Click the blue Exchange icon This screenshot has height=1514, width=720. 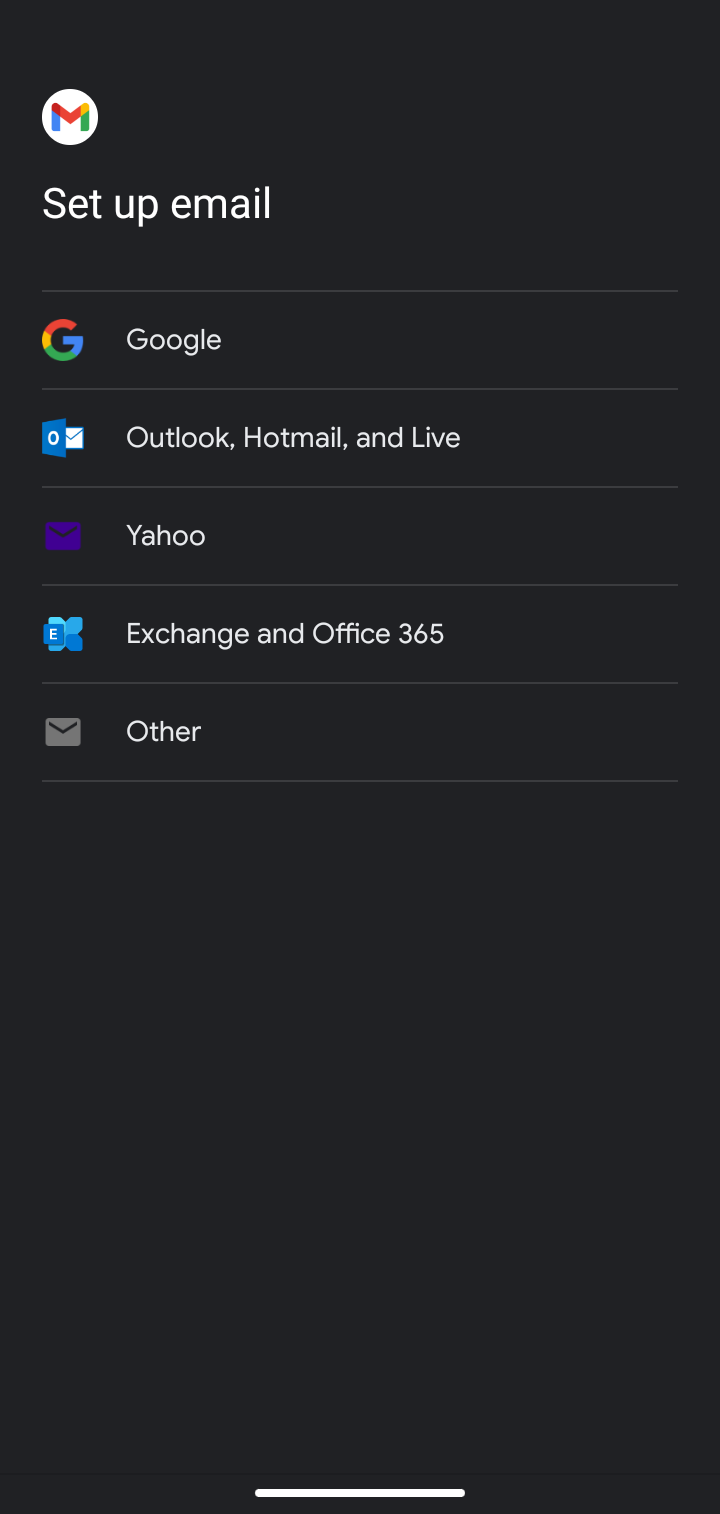[x=62, y=634]
